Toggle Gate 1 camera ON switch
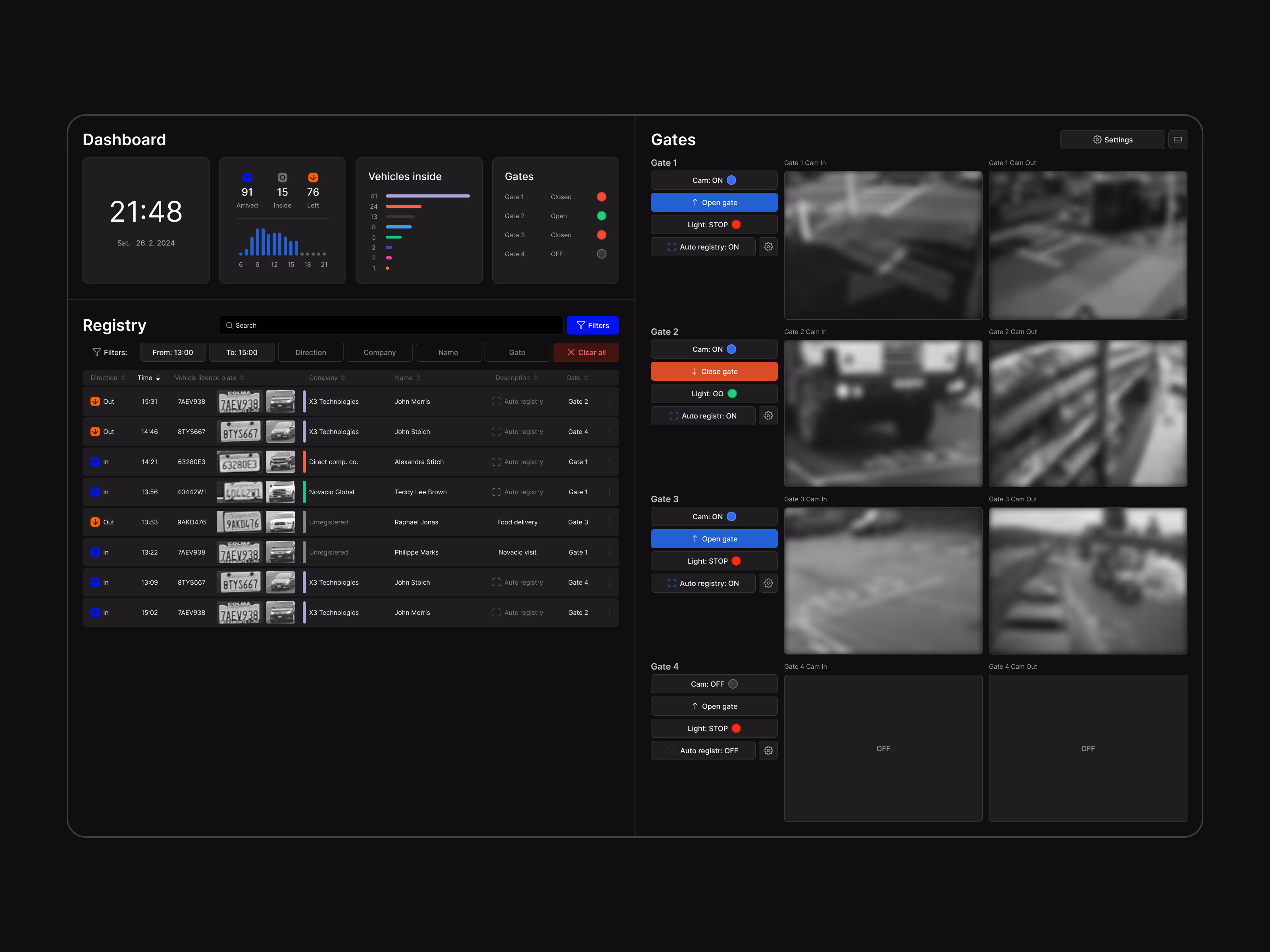Image resolution: width=1270 pixels, height=952 pixels. pos(714,180)
